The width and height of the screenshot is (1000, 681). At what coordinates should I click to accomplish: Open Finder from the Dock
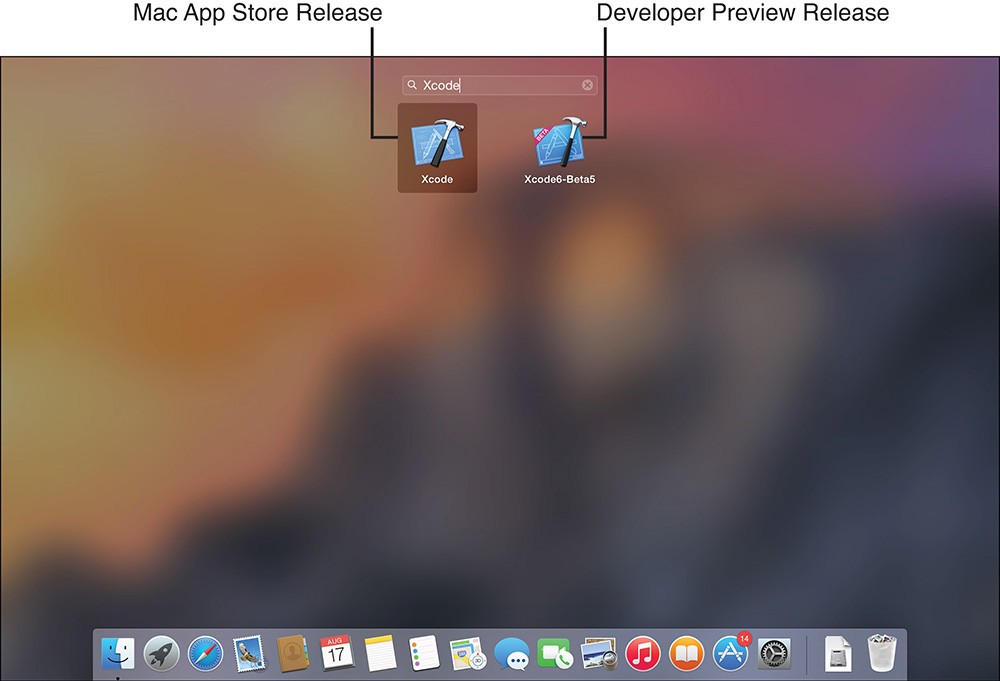tap(118, 654)
